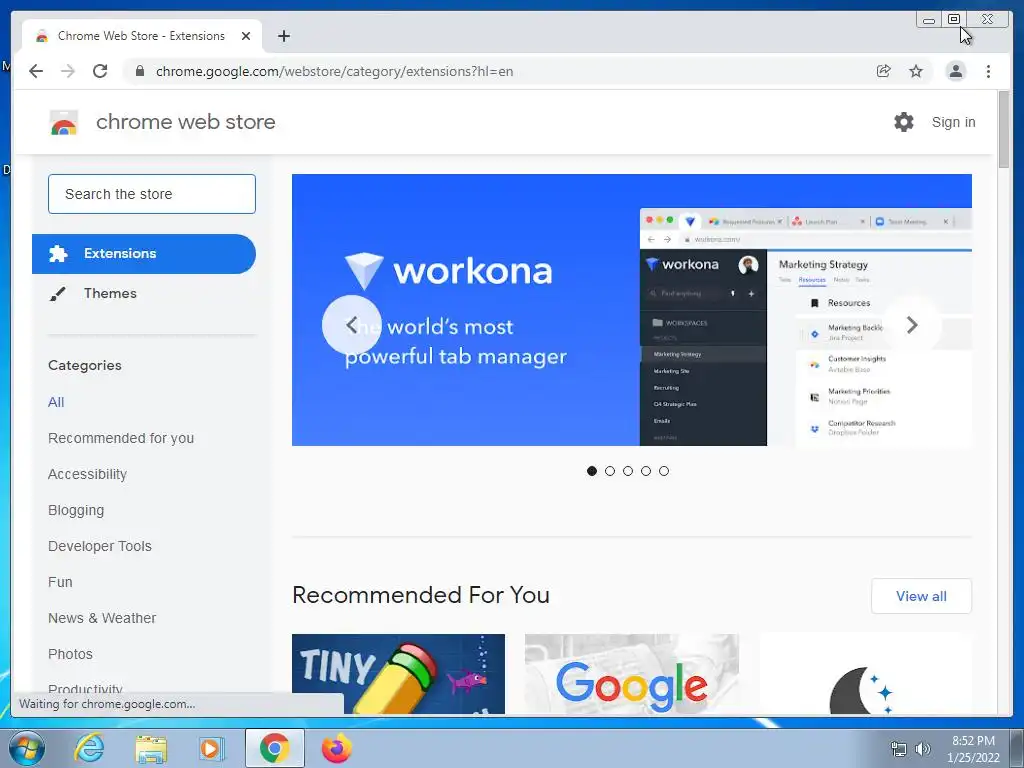Show the previous carousel slide

pos(351,325)
